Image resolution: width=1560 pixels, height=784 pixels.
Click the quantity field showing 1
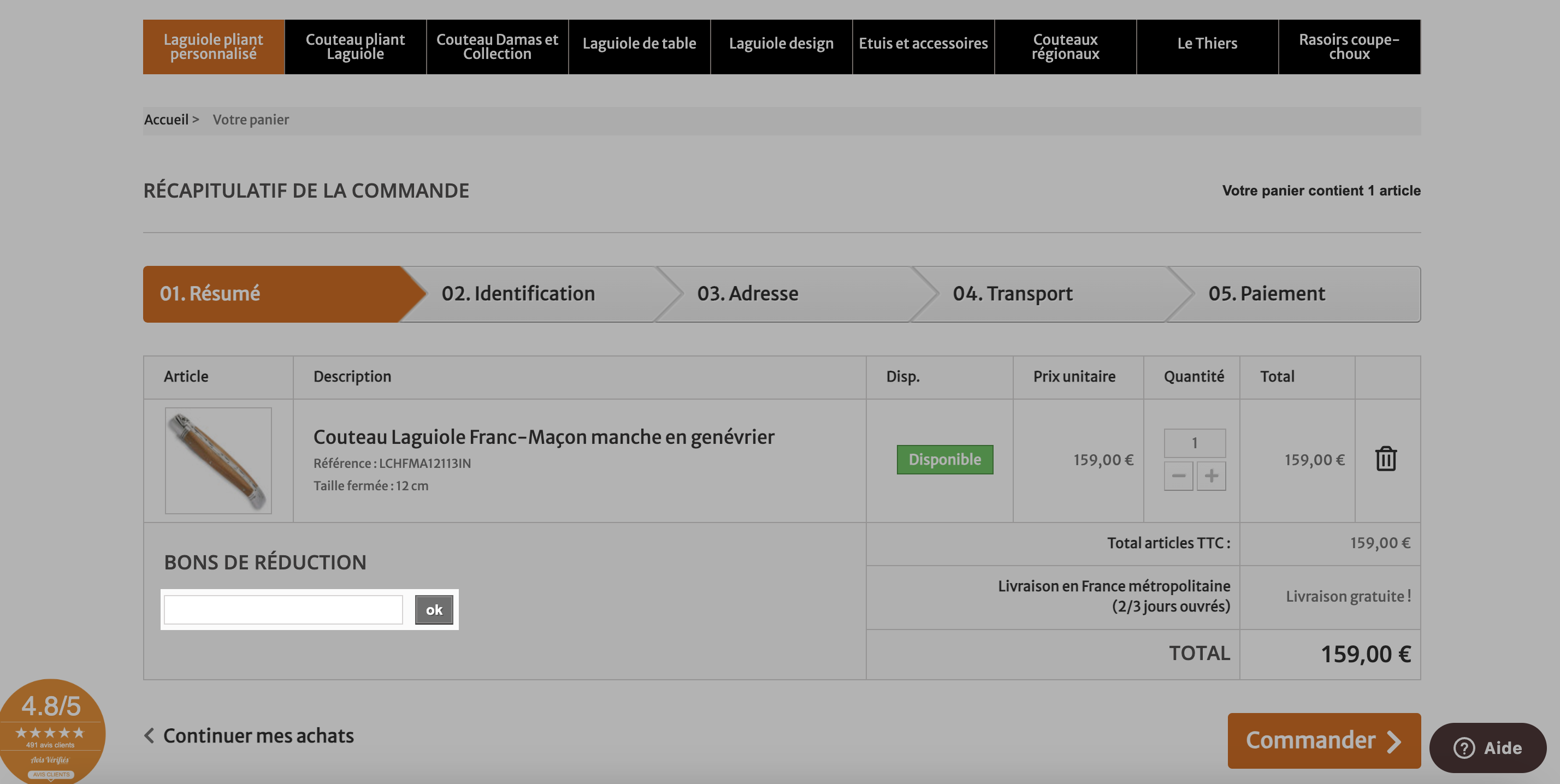click(x=1194, y=443)
